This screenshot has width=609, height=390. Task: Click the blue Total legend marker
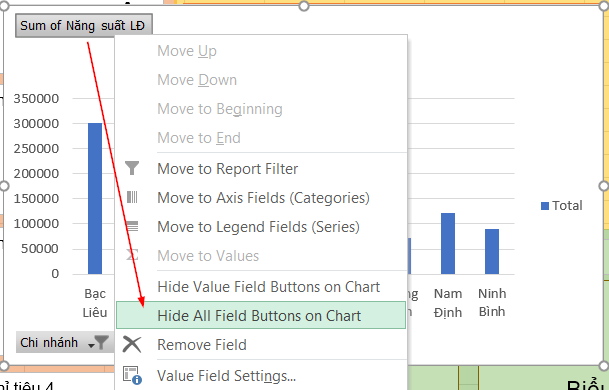545,206
